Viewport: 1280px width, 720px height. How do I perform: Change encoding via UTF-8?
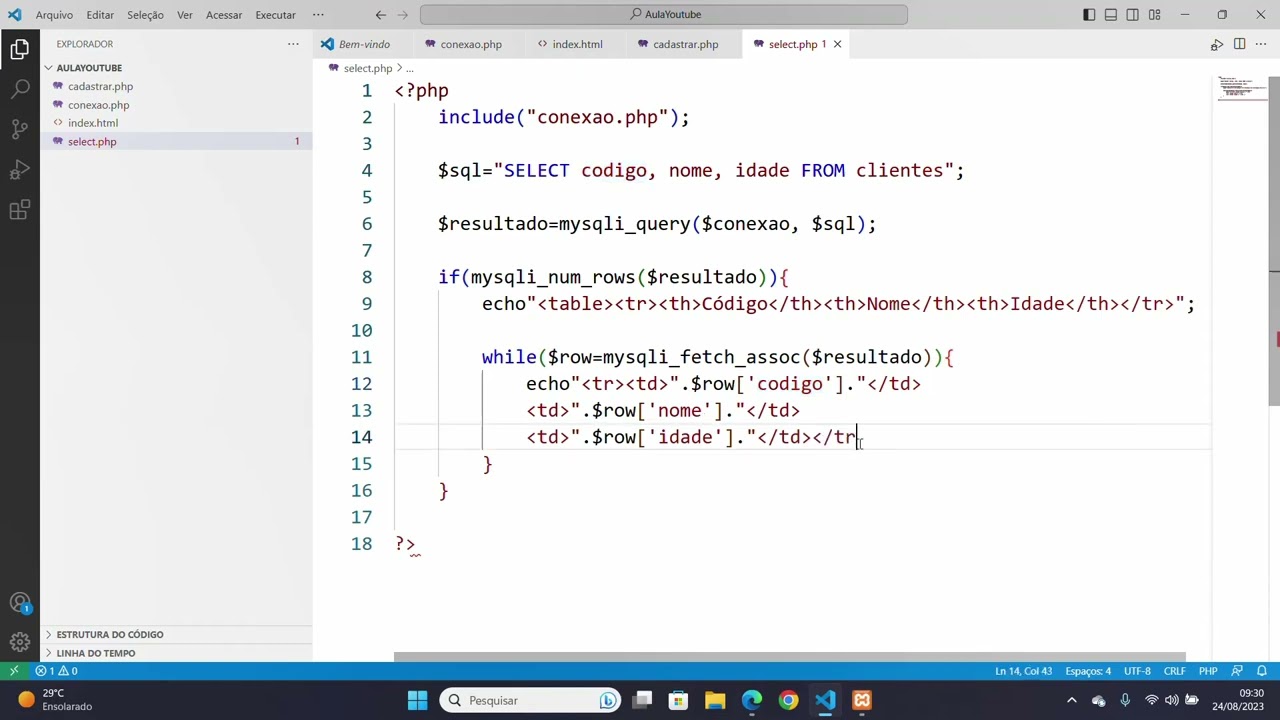point(1137,671)
